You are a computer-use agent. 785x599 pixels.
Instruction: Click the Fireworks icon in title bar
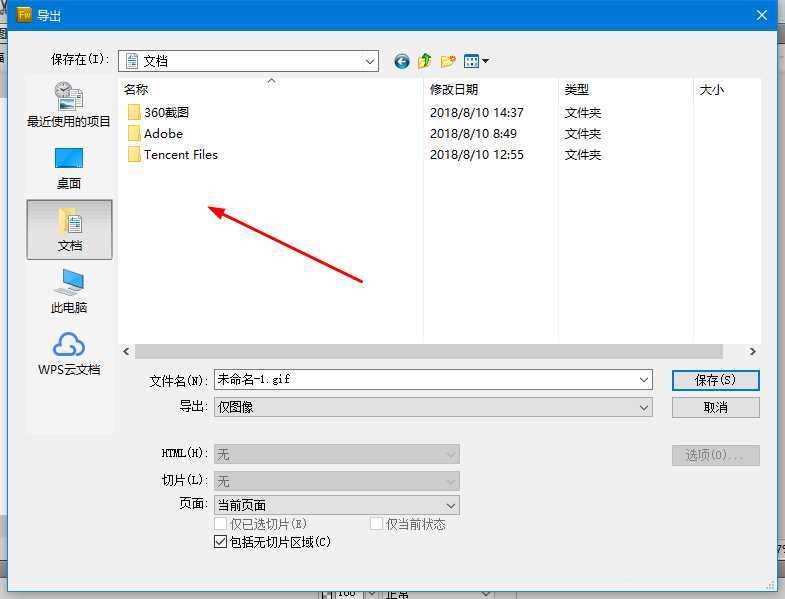pos(24,15)
